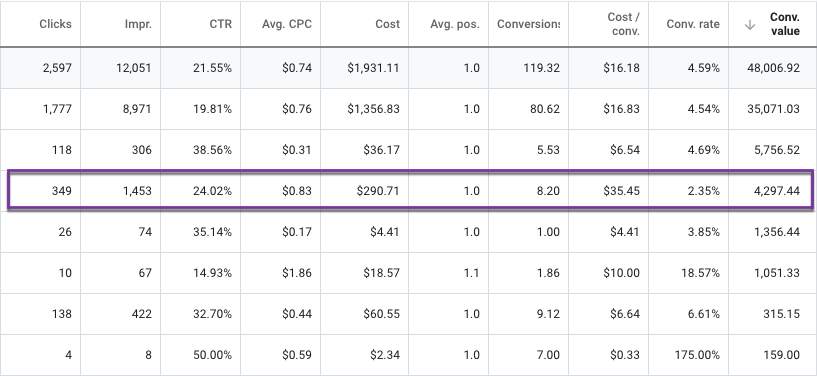This screenshot has width=817, height=376.
Task: Click the Conv. value header text
Action: click(785, 24)
